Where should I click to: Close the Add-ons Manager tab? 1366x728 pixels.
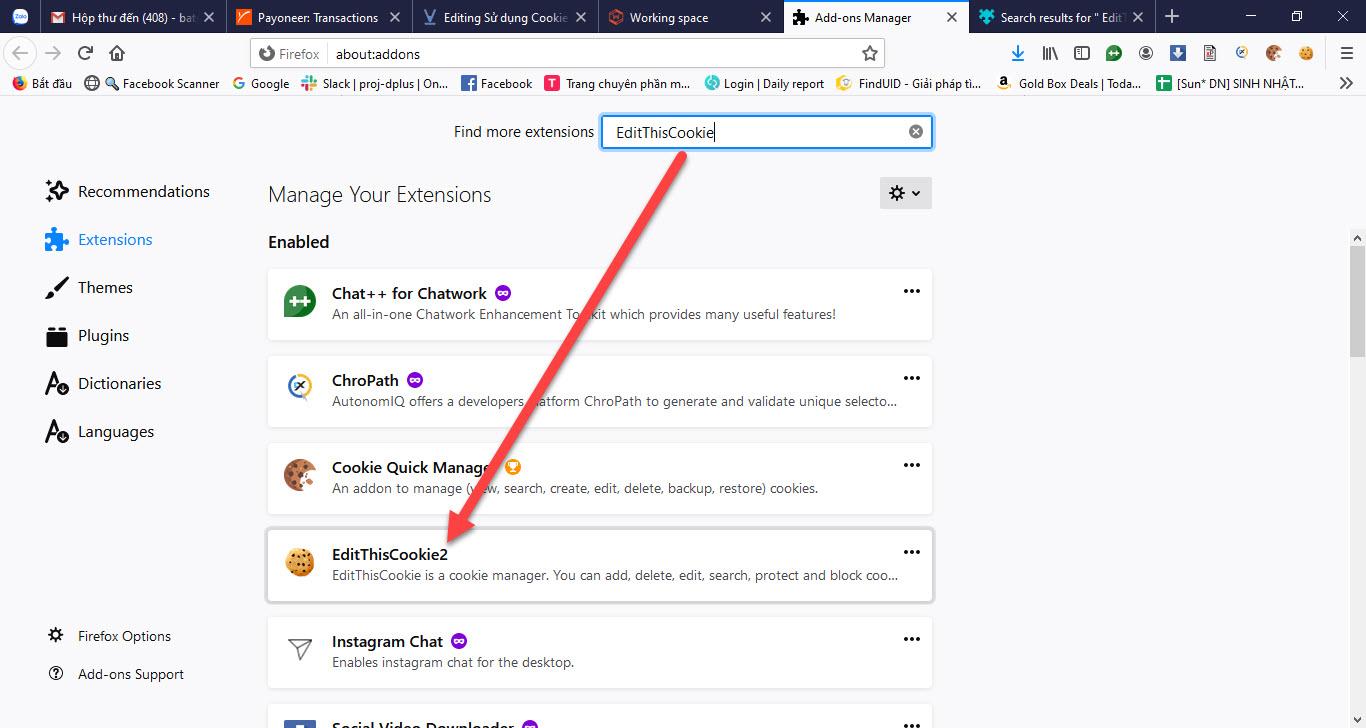(953, 17)
